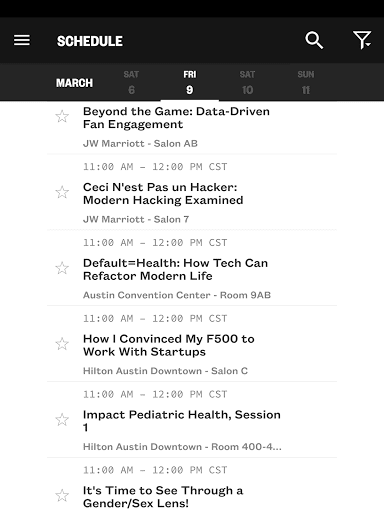Select the SAT 6 date tab
This screenshot has width=384, height=512.
131,82
